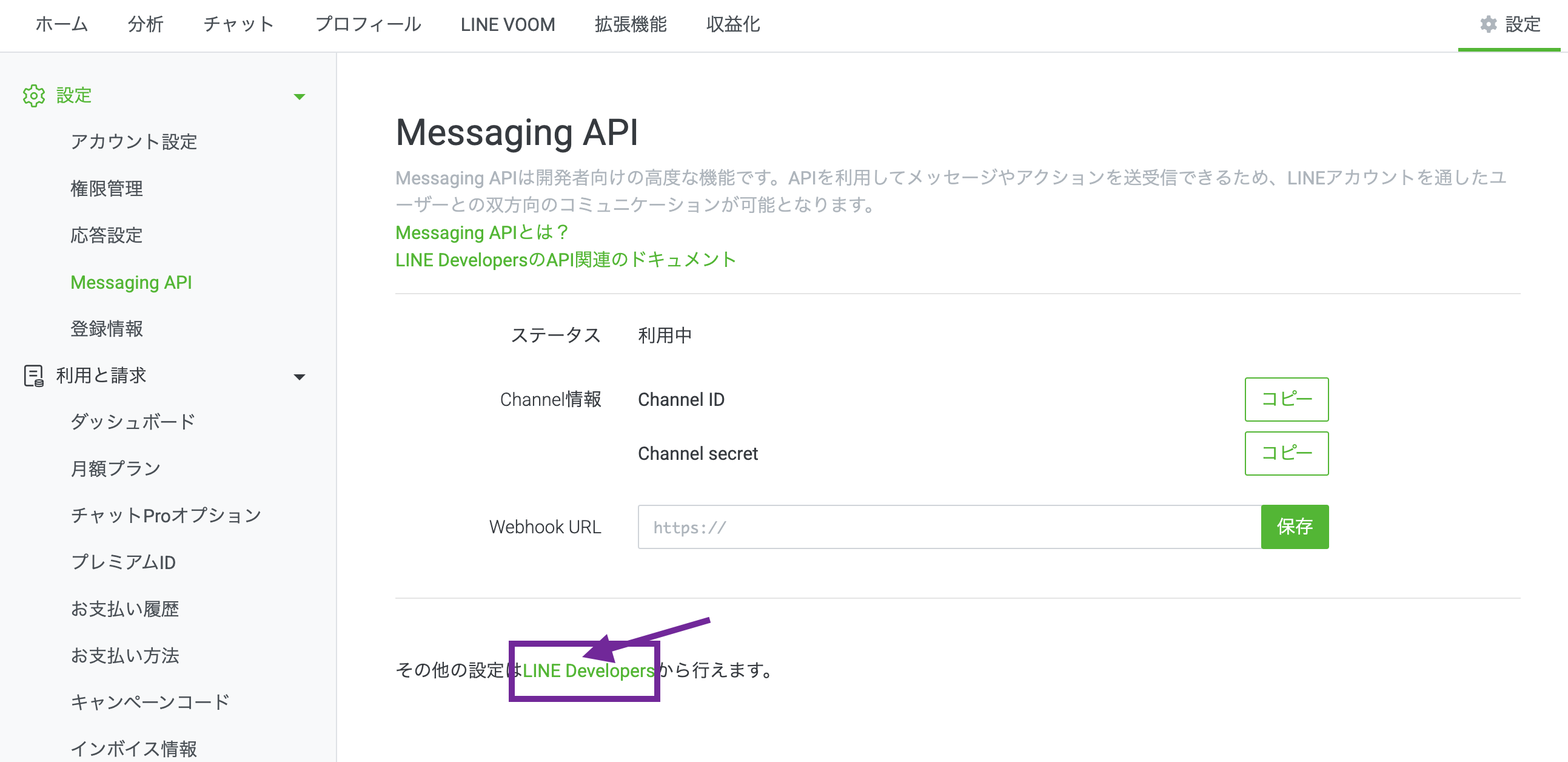Click the Channel情報 label

point(551,400)
